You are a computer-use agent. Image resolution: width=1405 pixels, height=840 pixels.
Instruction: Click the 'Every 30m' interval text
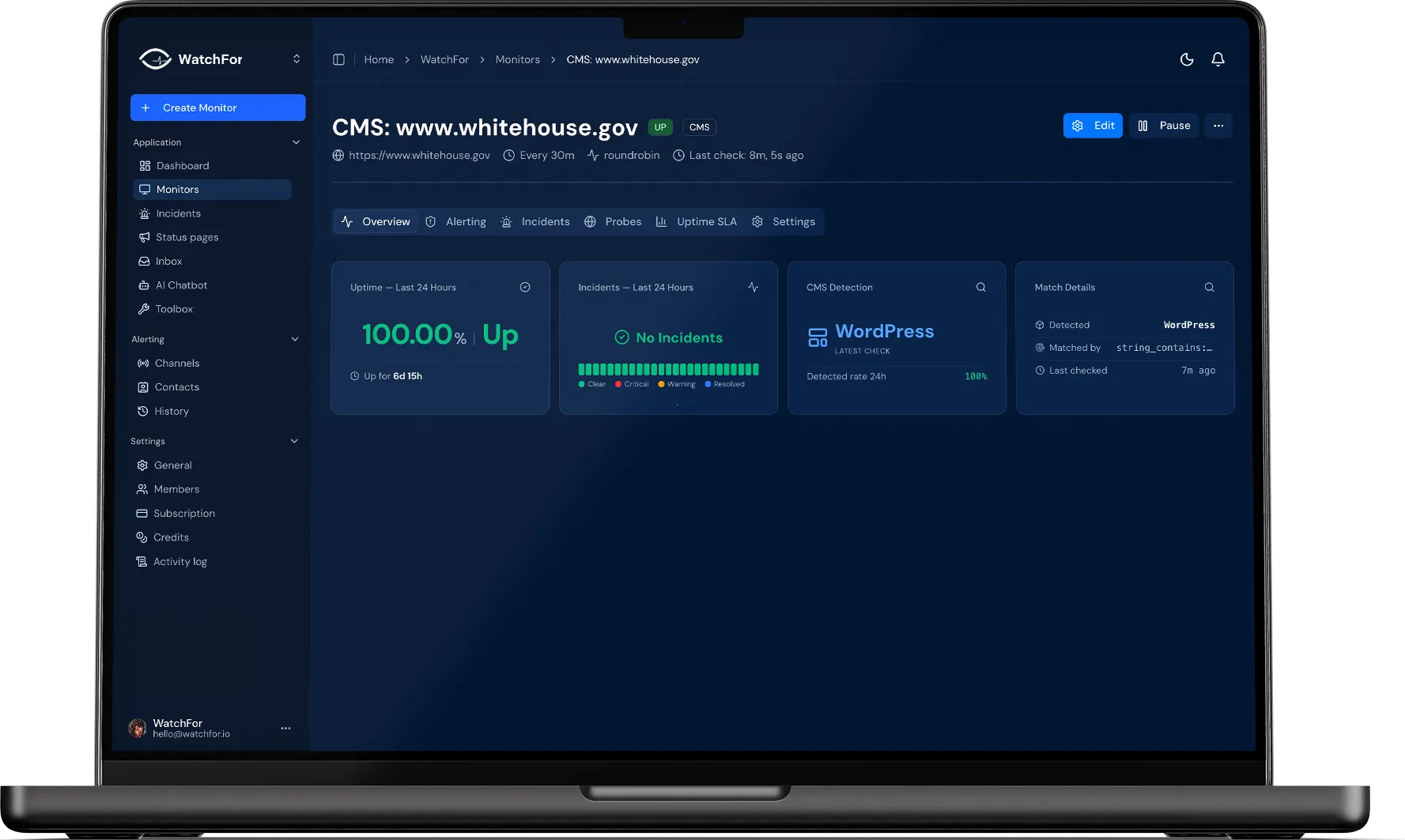(x=547, y=156)
